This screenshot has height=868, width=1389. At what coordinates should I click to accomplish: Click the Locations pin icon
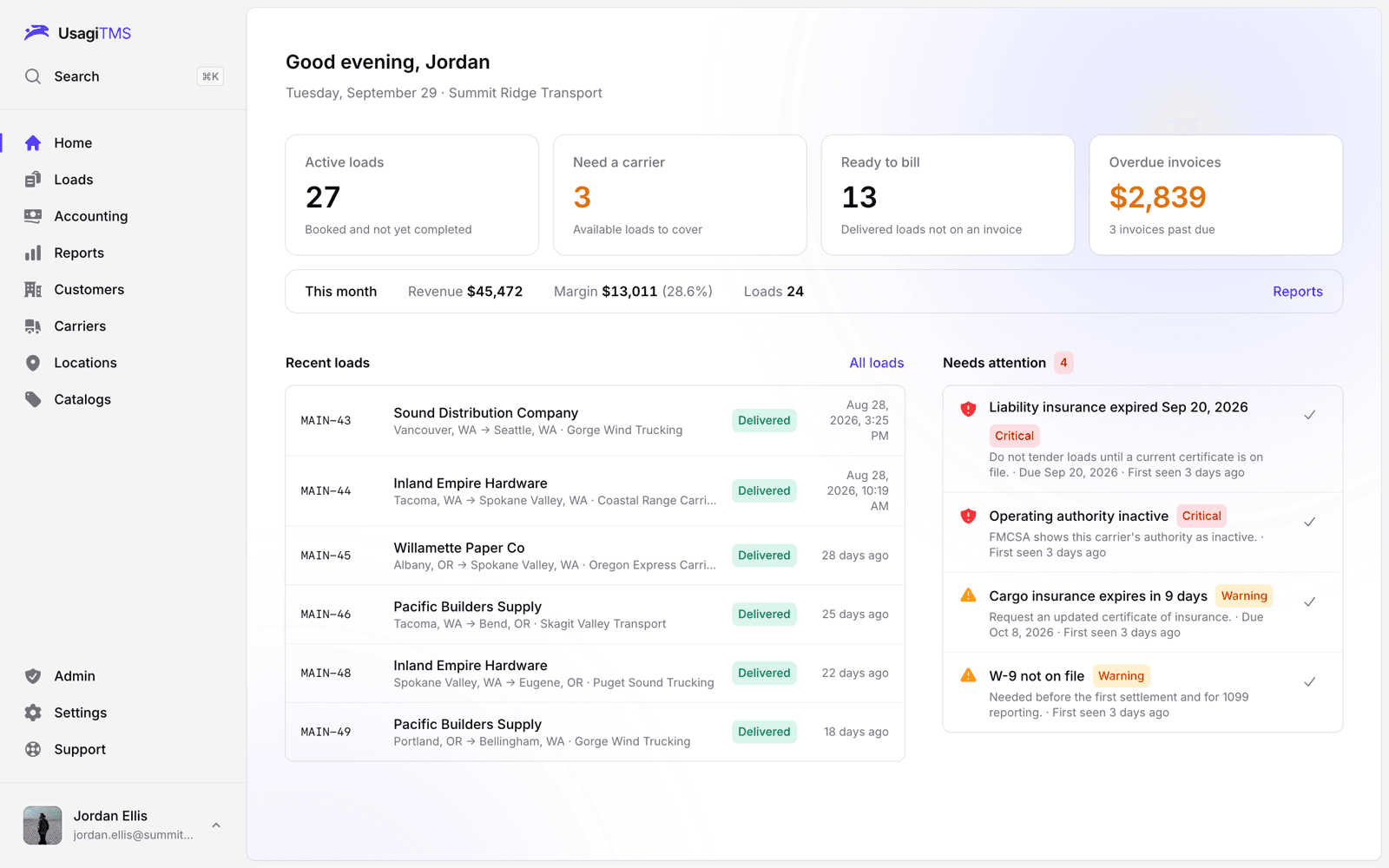pos(33,363)
